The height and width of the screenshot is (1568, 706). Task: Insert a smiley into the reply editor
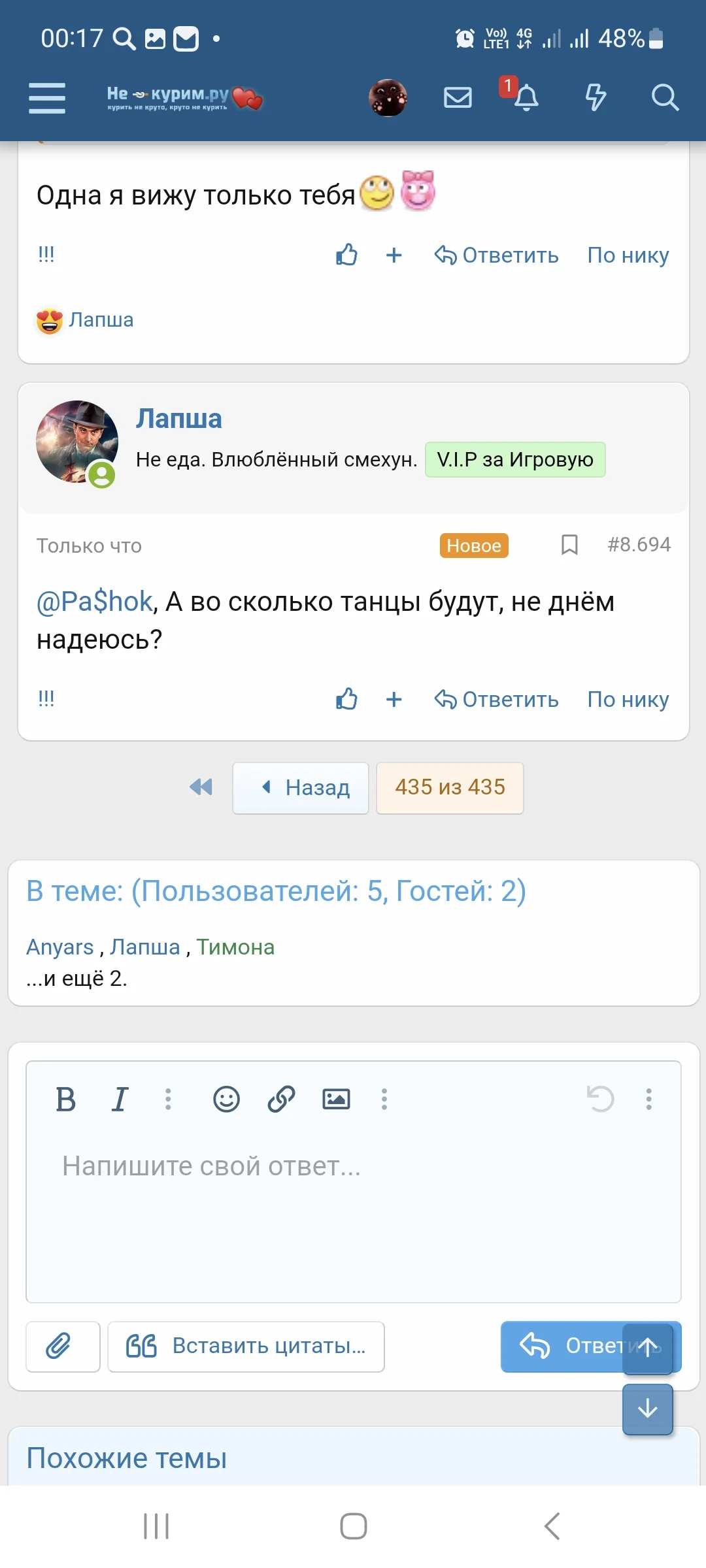(226, 1099)
